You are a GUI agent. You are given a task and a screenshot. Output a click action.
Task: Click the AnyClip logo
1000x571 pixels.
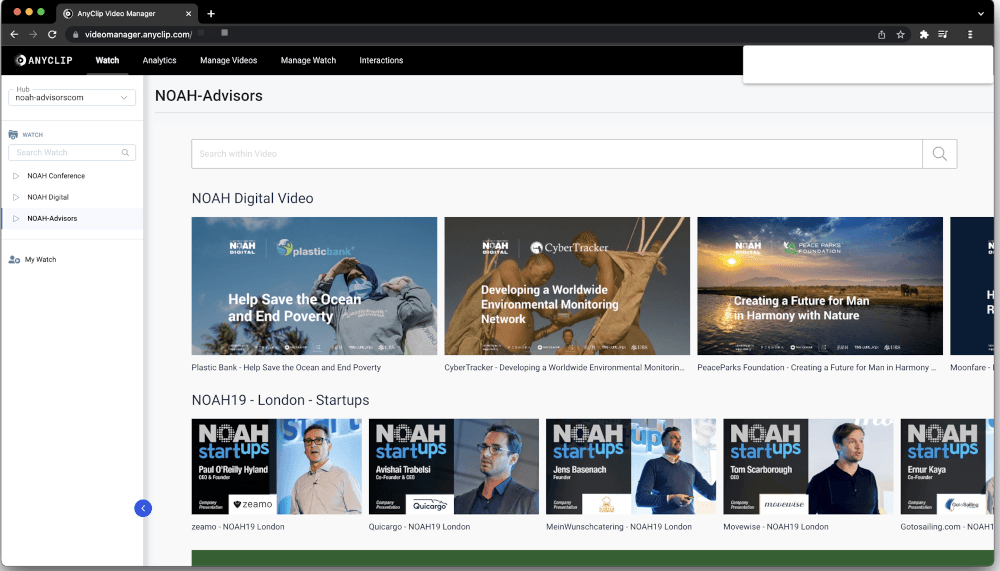(44, 60)
